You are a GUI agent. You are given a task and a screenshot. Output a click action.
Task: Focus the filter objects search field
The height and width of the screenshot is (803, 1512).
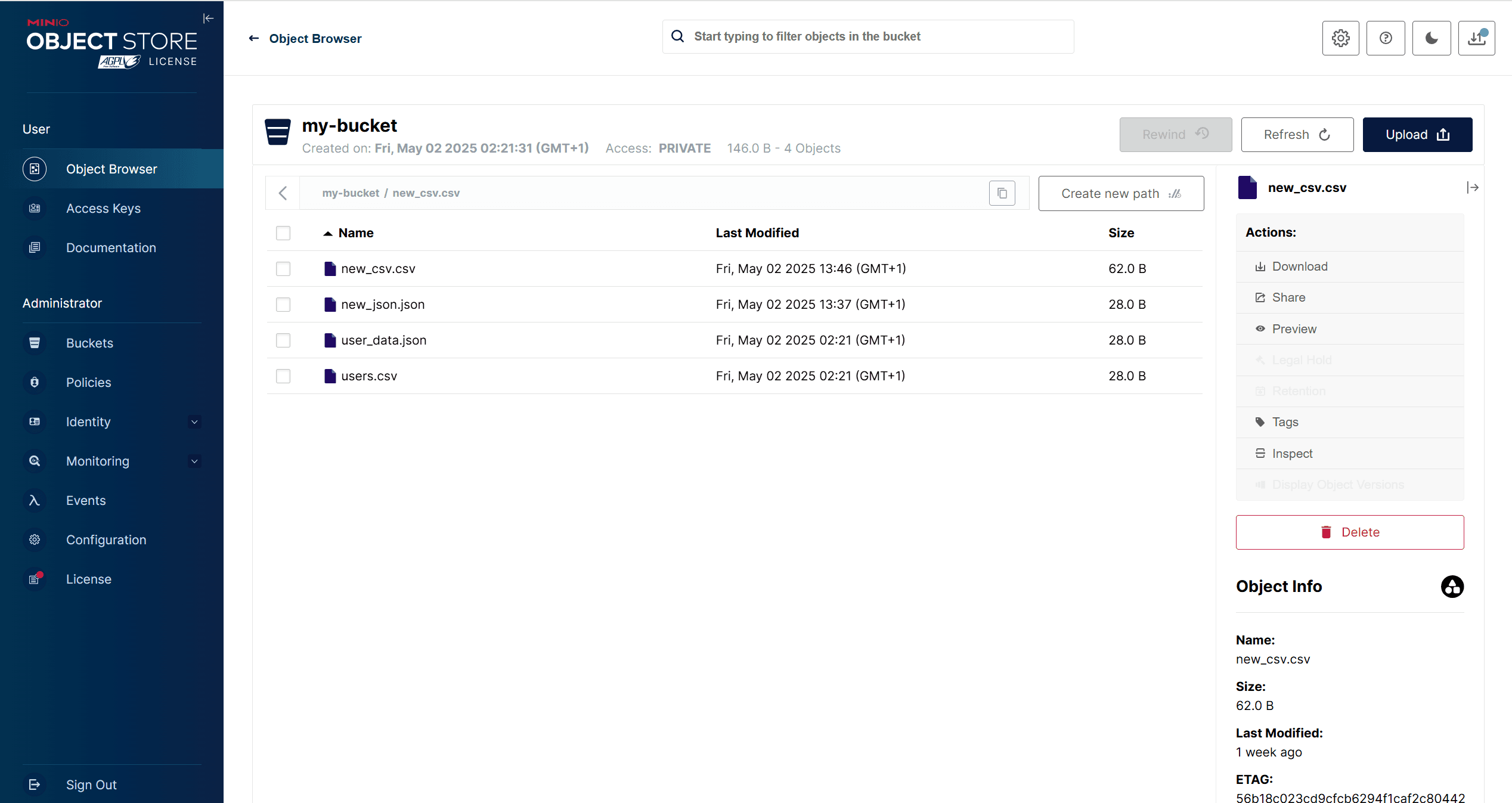point(876,37)
